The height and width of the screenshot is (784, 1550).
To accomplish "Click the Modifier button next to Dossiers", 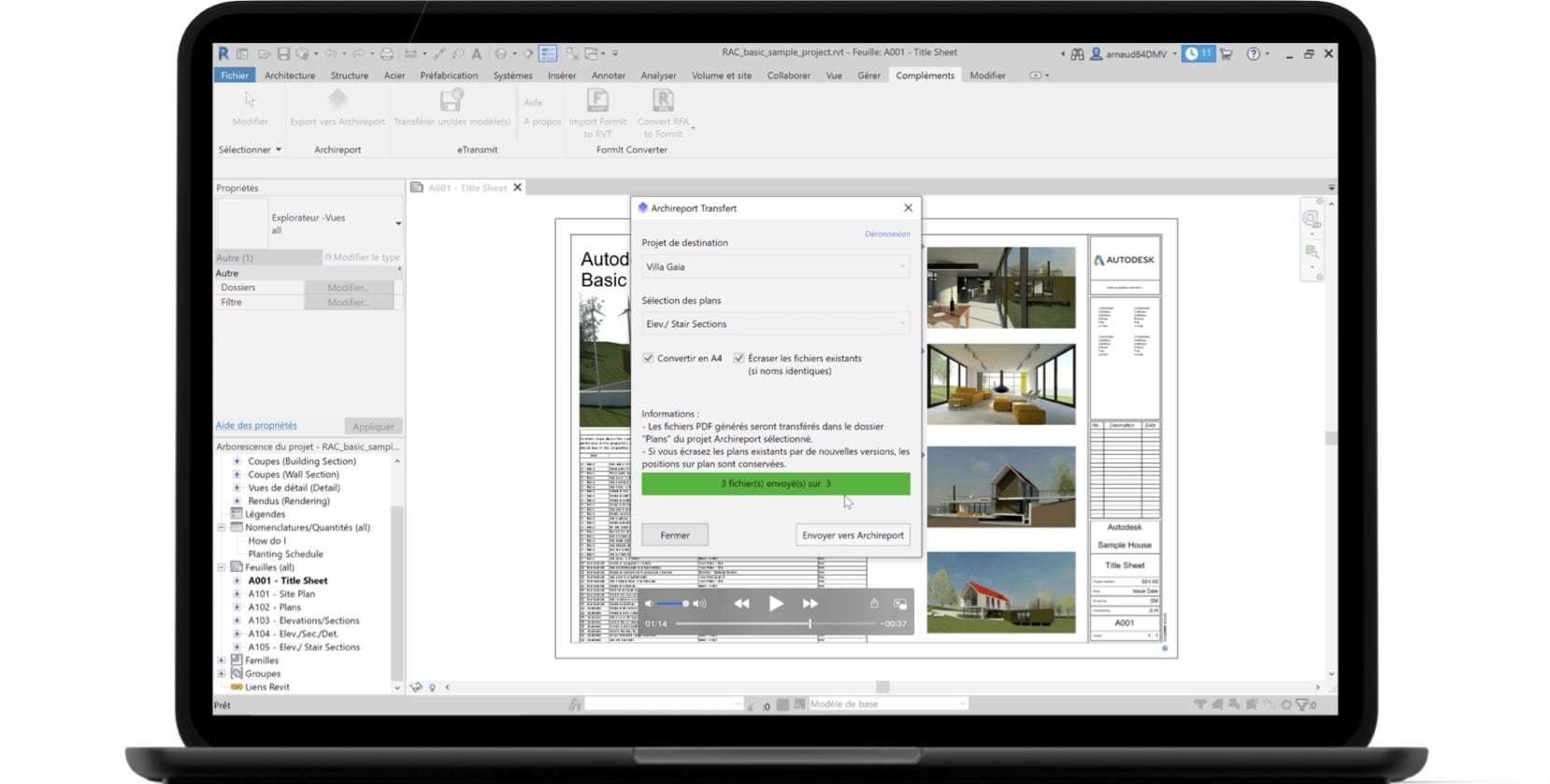I will point(349,287).
